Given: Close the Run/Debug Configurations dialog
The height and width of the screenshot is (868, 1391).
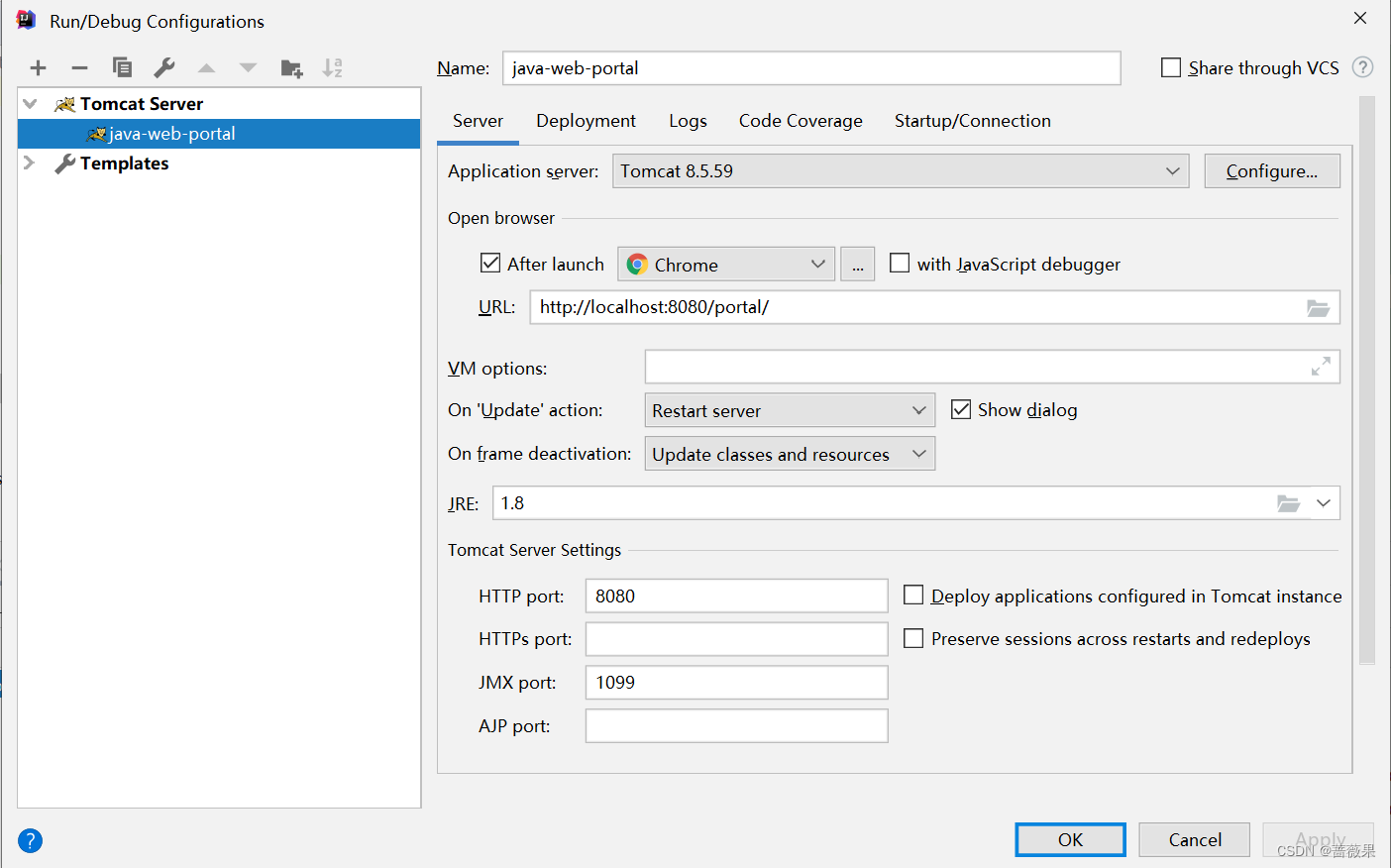Looking at the screenshot, I should pos(1360,18).
